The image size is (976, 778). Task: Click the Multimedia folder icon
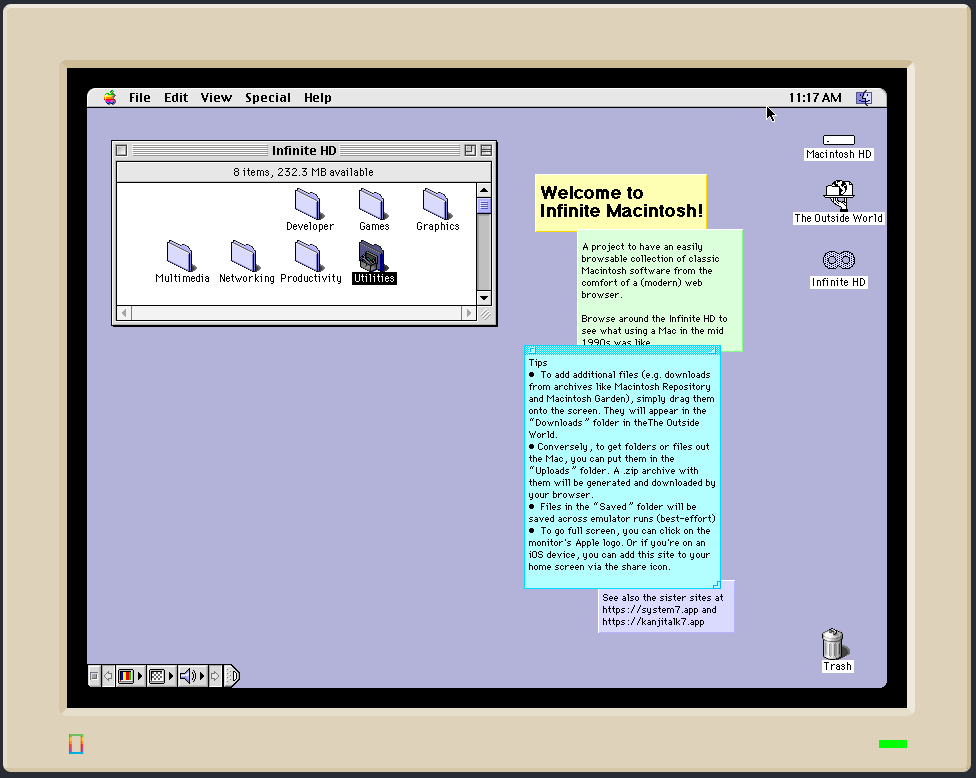coord(181,256)
